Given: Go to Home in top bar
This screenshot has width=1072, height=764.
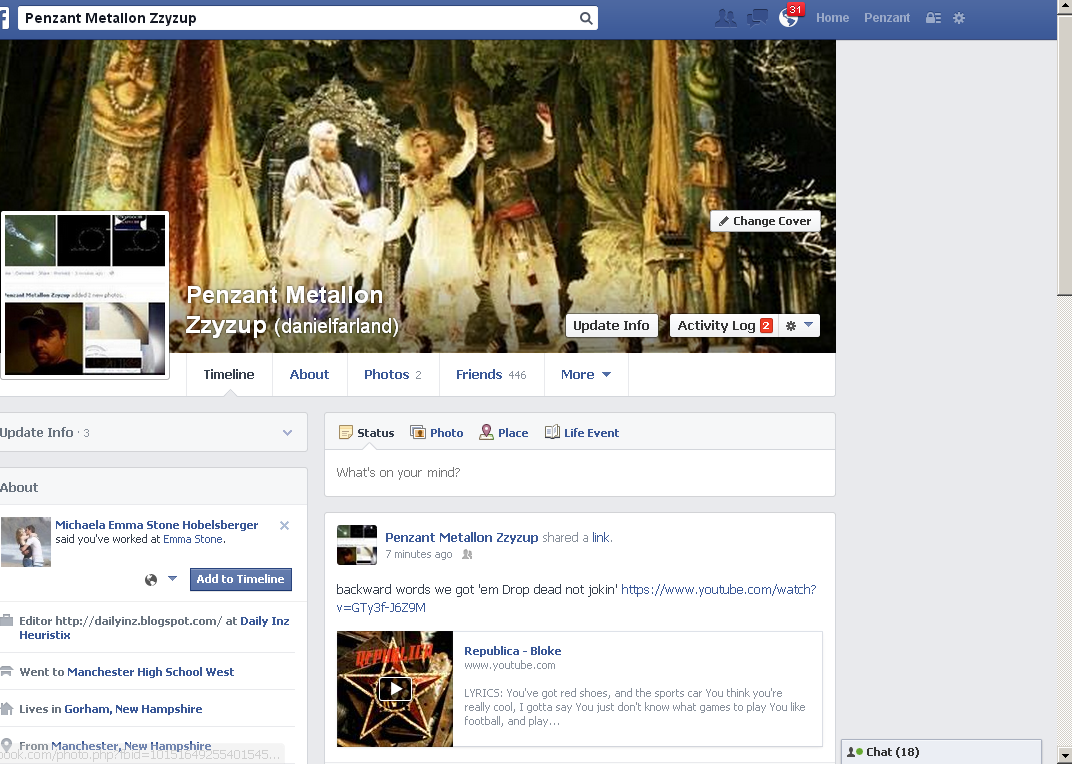Looking at the screenshot, I should coord(832,18).
